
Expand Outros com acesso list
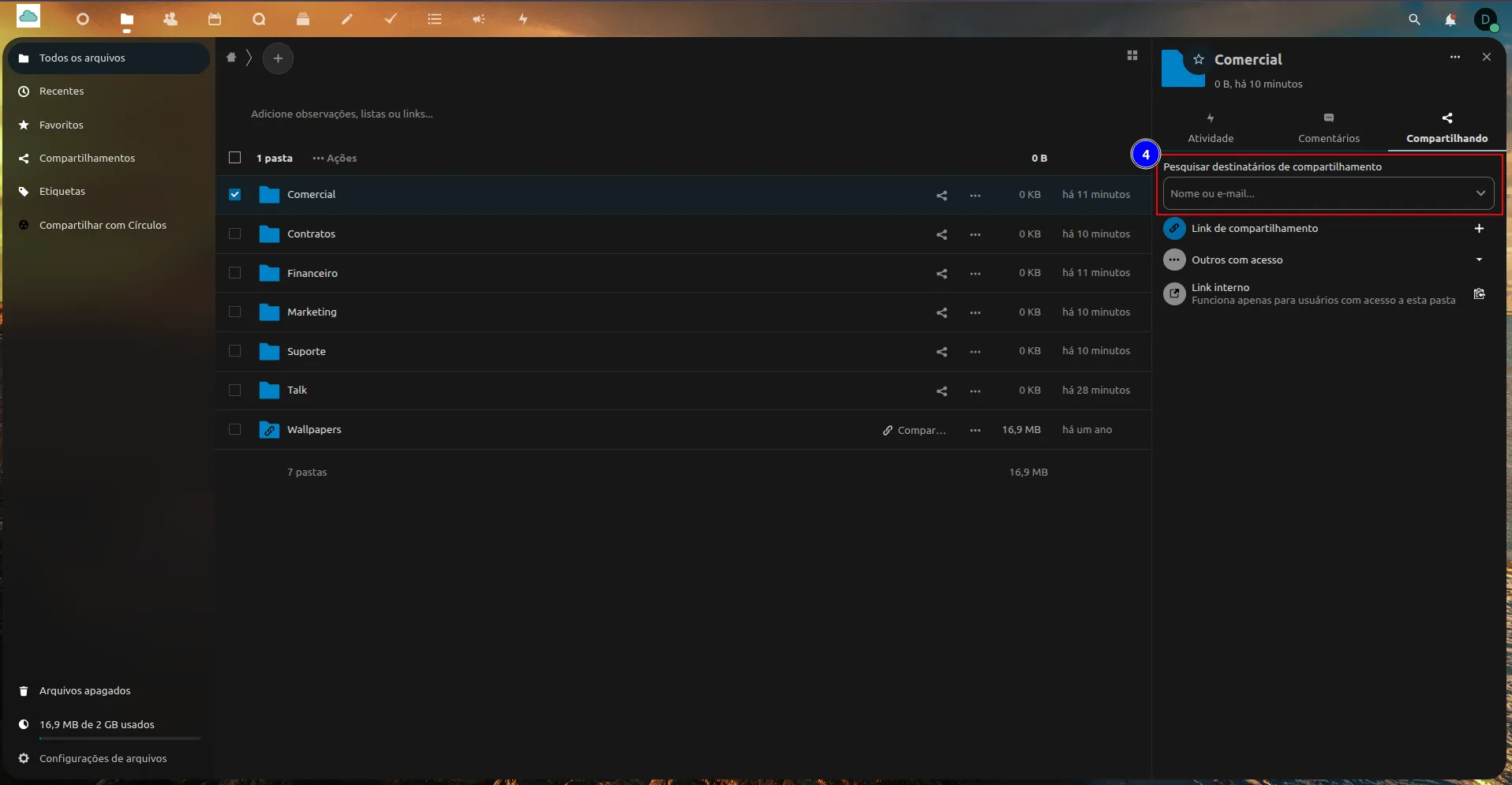coord(1480,260)
